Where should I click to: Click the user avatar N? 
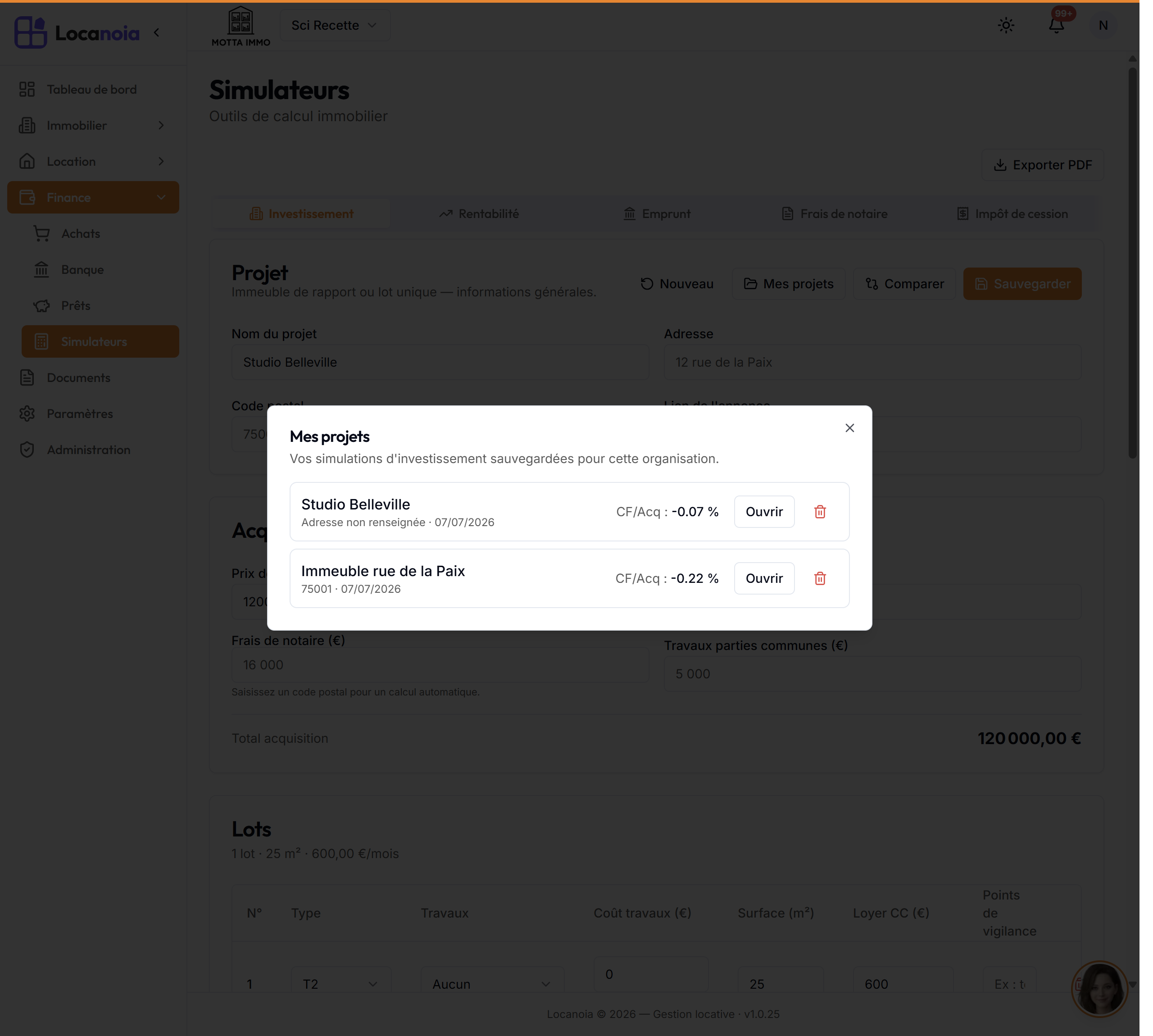coord(1103,26)
